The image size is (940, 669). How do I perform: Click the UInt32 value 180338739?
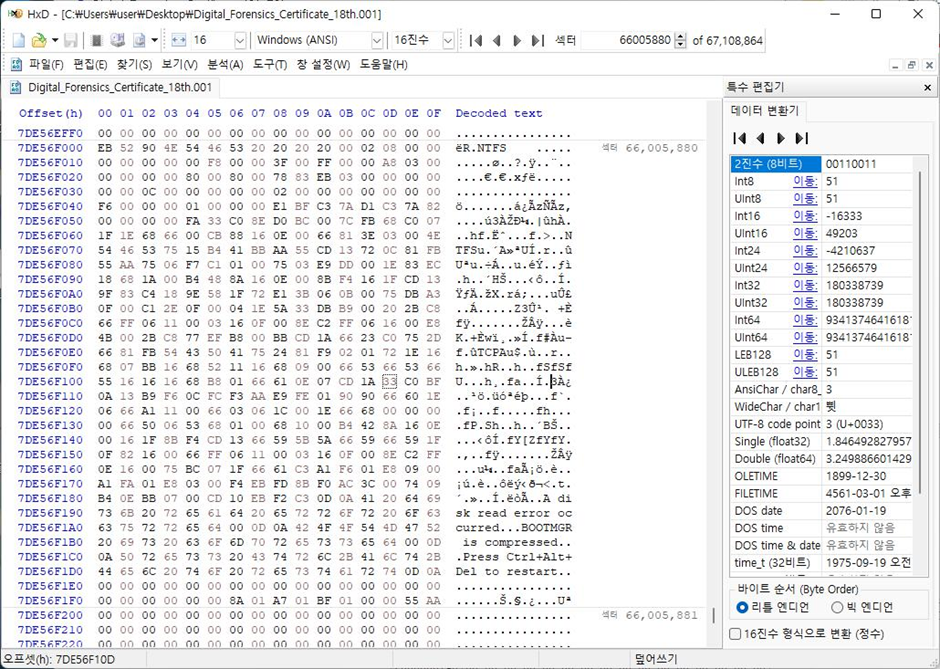[855, 303]
